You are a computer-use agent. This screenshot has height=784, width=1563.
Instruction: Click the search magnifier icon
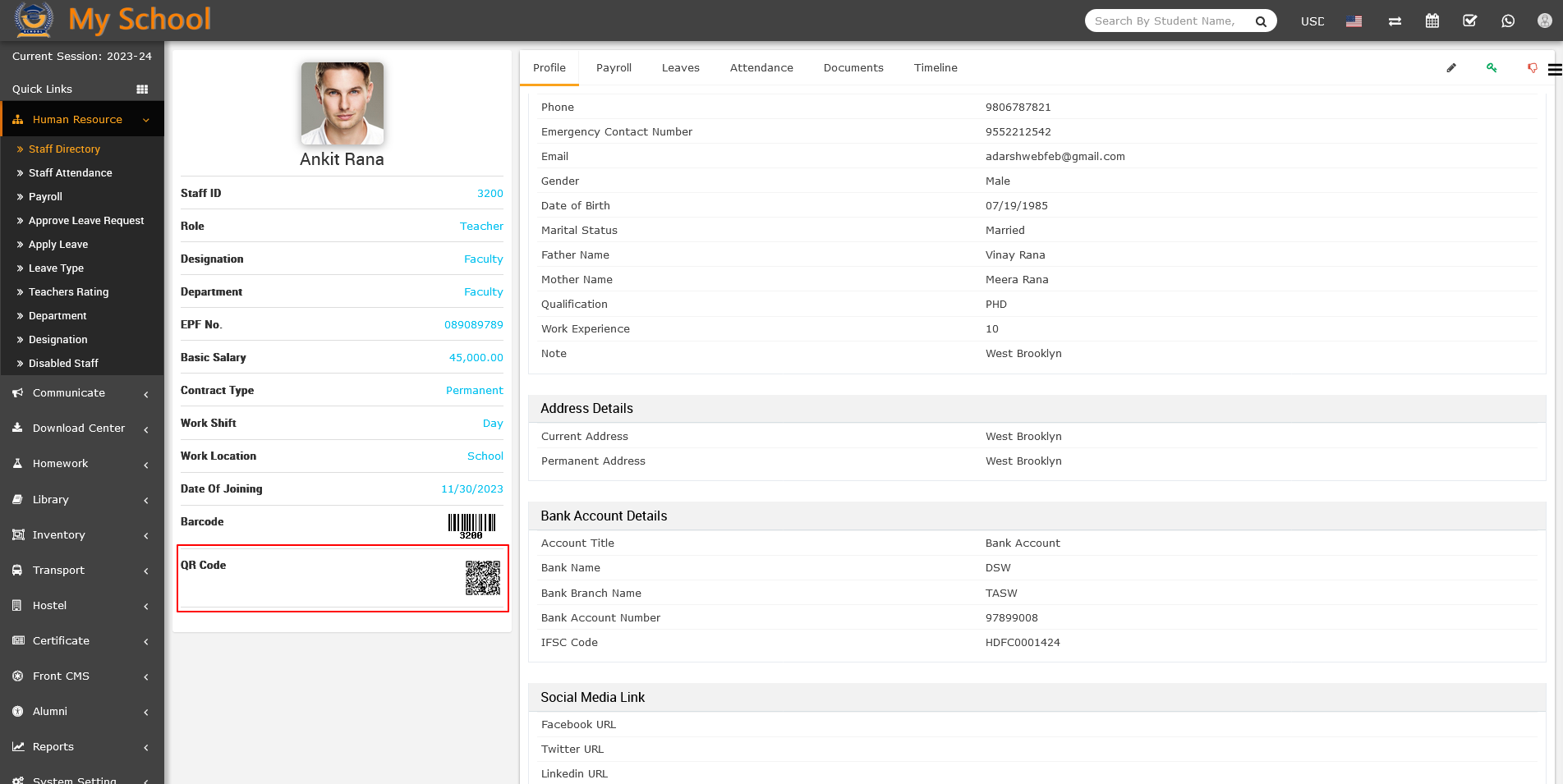[1261, 21]
